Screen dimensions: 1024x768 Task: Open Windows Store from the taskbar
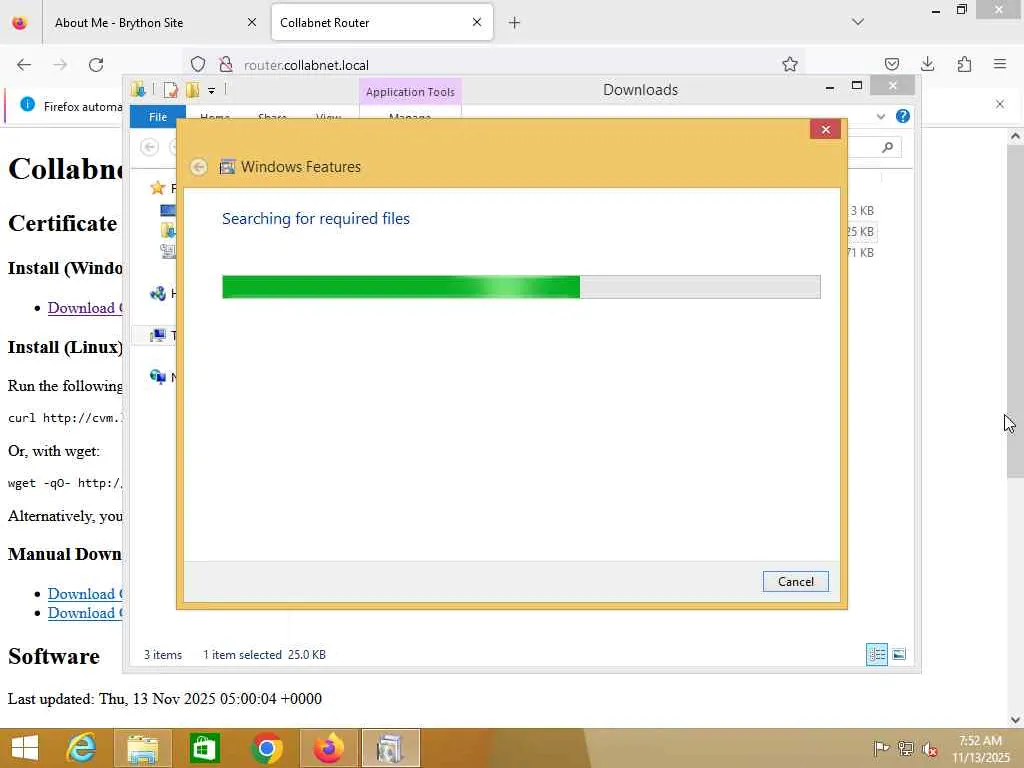[x=204, y=748]
